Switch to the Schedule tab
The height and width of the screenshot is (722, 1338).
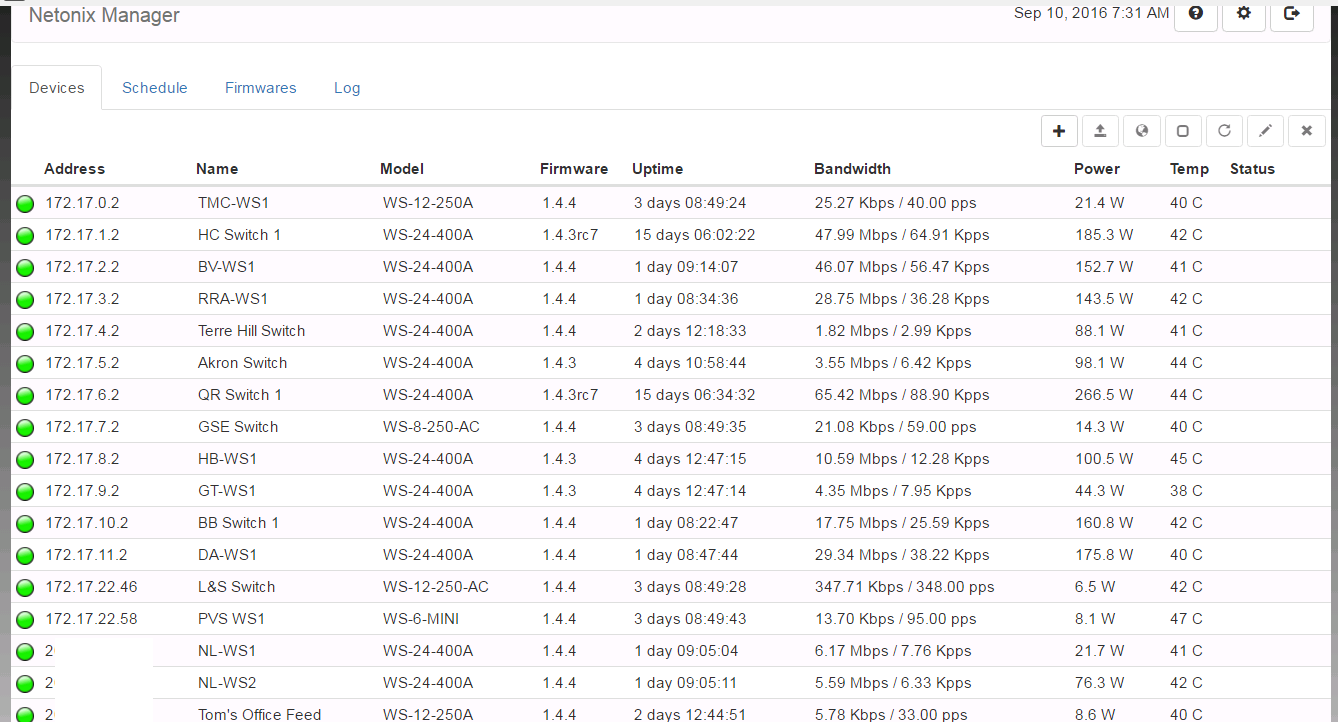tap(155, 88)
